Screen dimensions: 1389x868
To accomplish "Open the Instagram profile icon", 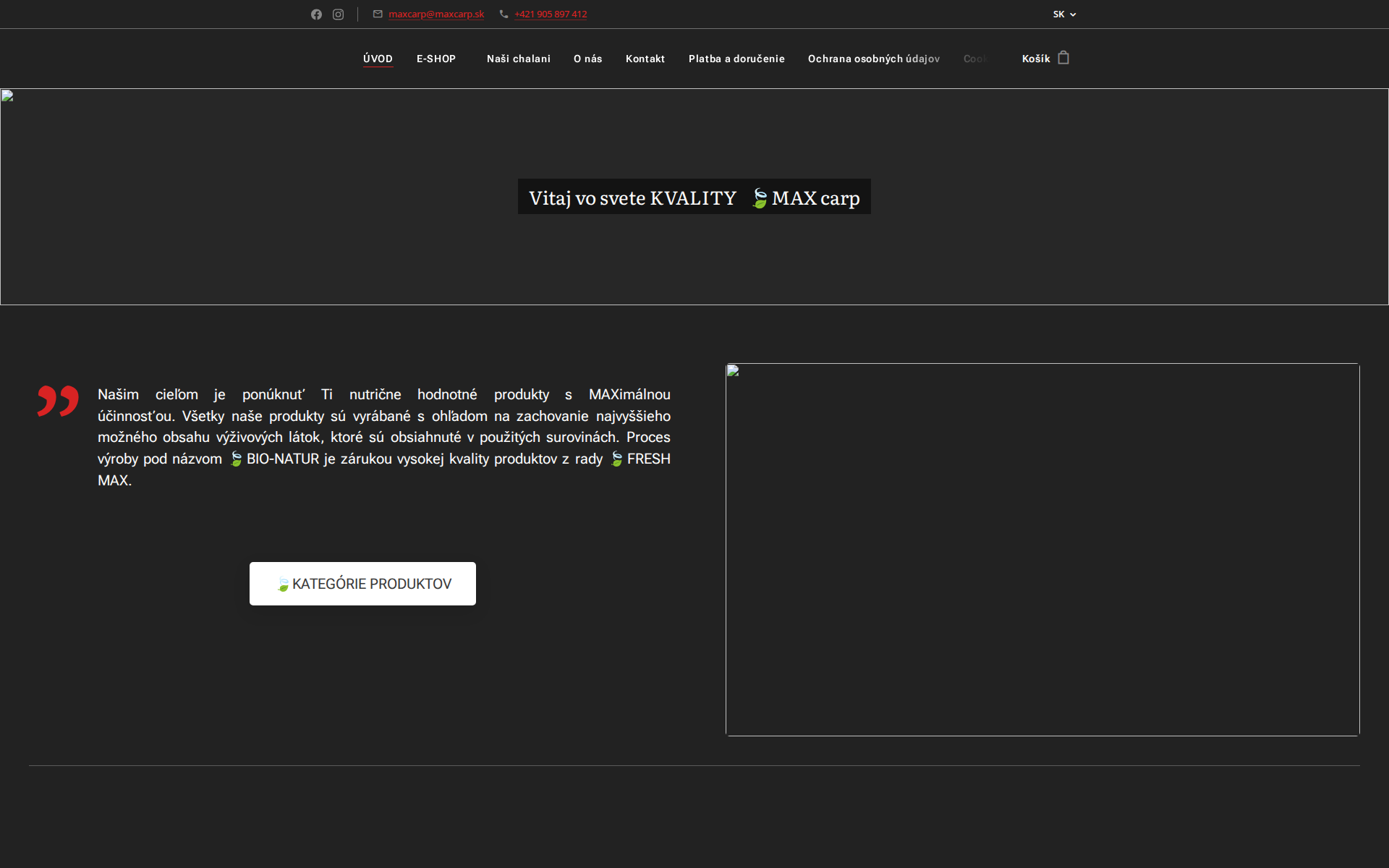I will [x=338, y=14].
